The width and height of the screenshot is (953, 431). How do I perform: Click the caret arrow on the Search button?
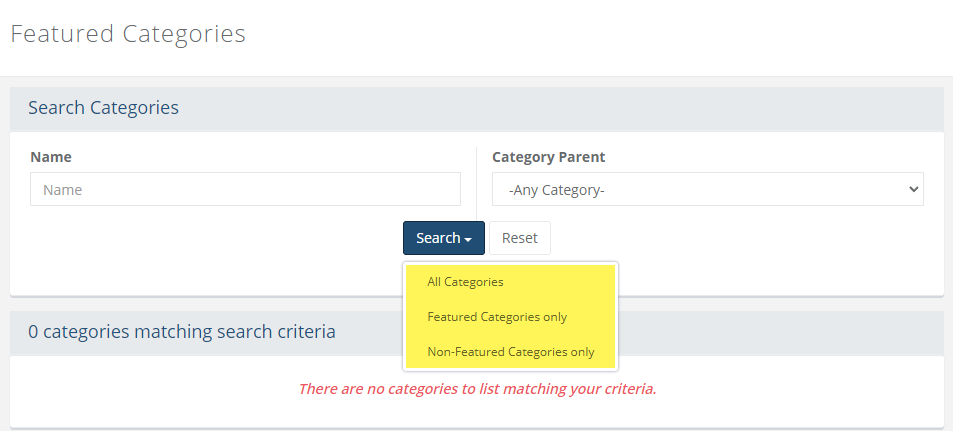tap(468, 240)
